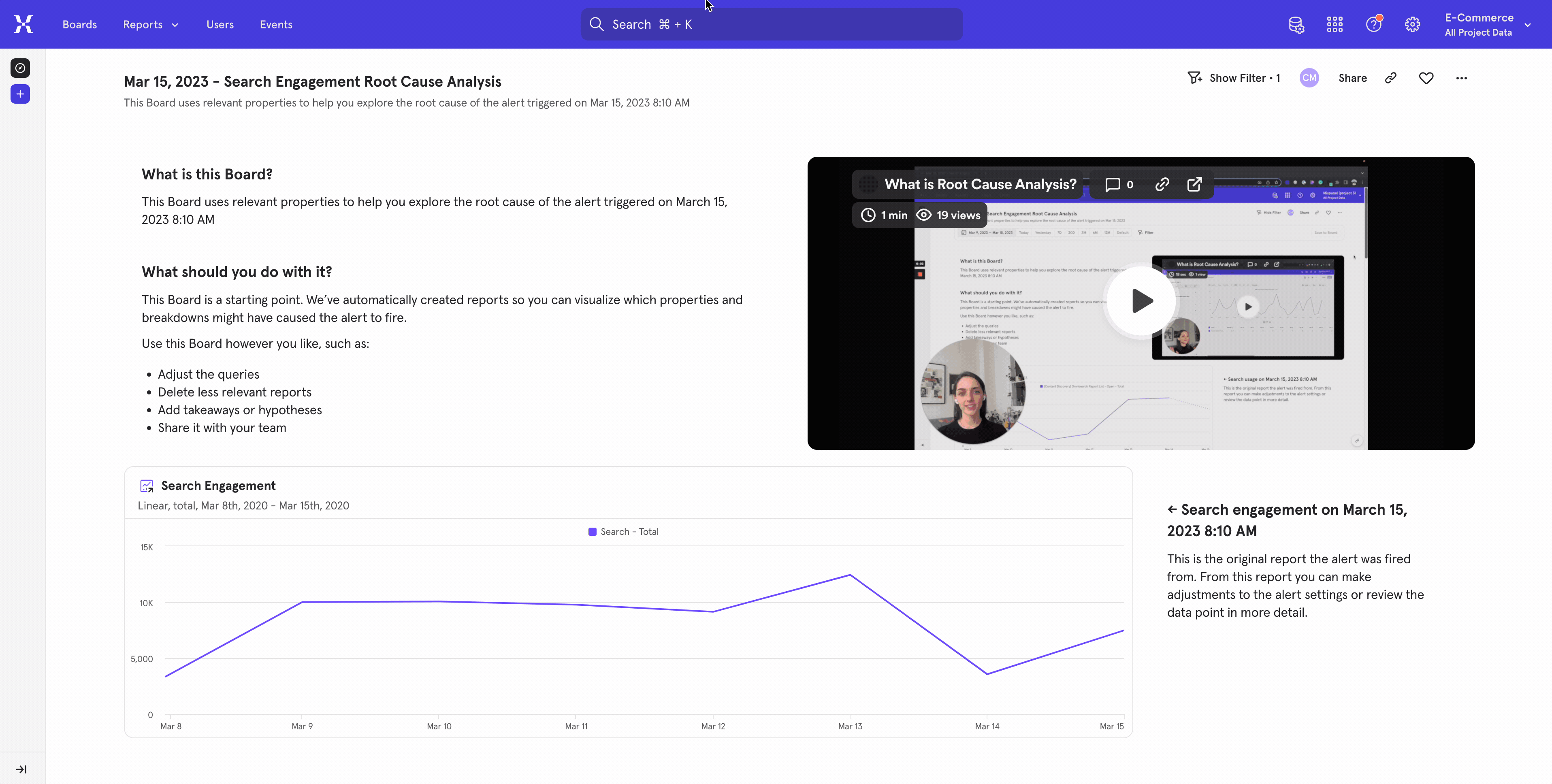Open the Events menu item
Image resolution: width=1552 pixels, height=784 pixels.
pyautogui.click(x=276, y=25)
